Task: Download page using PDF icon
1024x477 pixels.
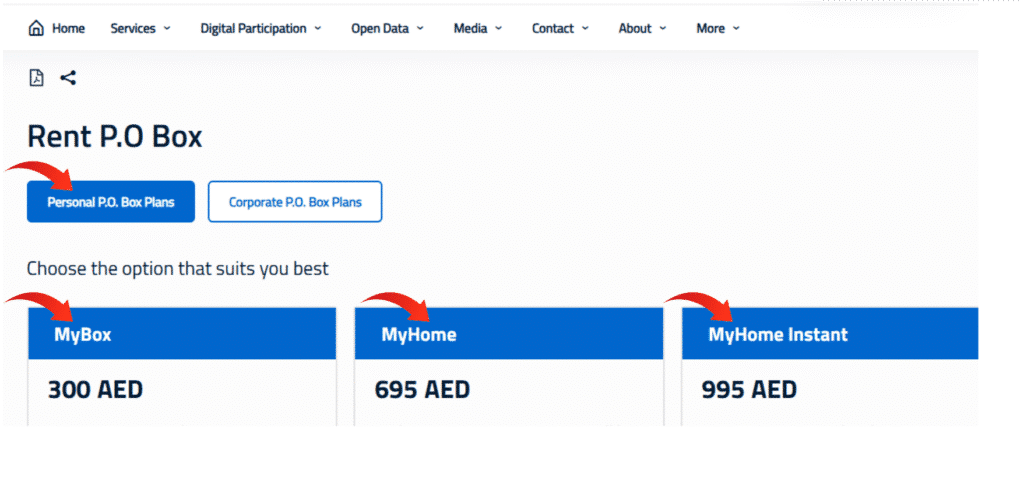Action: [37, 78]
